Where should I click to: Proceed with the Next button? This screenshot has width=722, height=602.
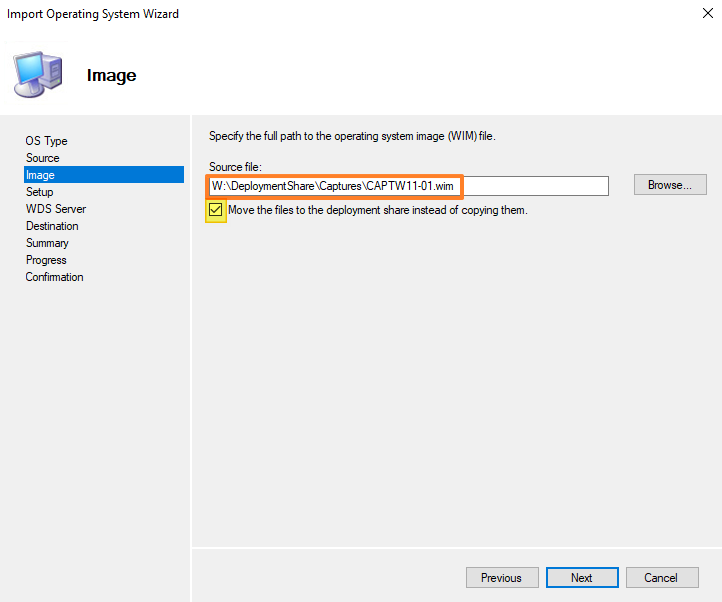581,578
